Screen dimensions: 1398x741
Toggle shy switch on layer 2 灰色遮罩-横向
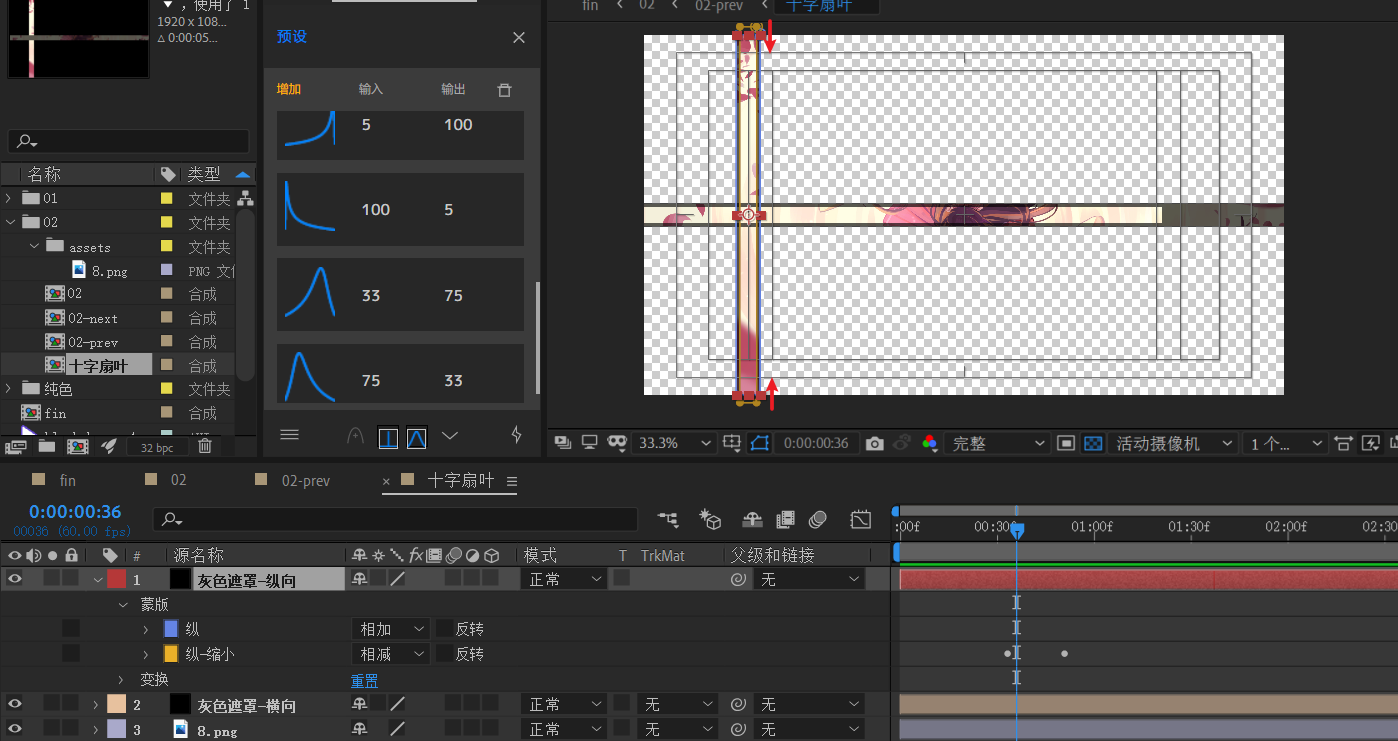click(x=359, y=704)
